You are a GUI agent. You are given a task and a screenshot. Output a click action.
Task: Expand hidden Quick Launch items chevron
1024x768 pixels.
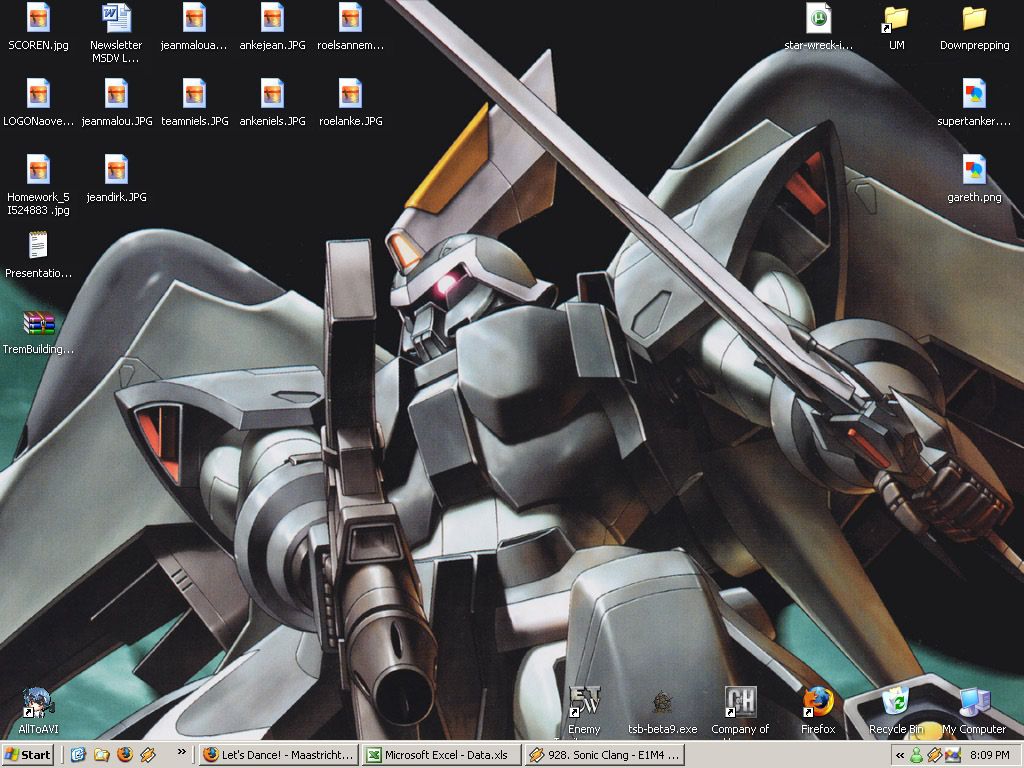click(x=182, y=752)
